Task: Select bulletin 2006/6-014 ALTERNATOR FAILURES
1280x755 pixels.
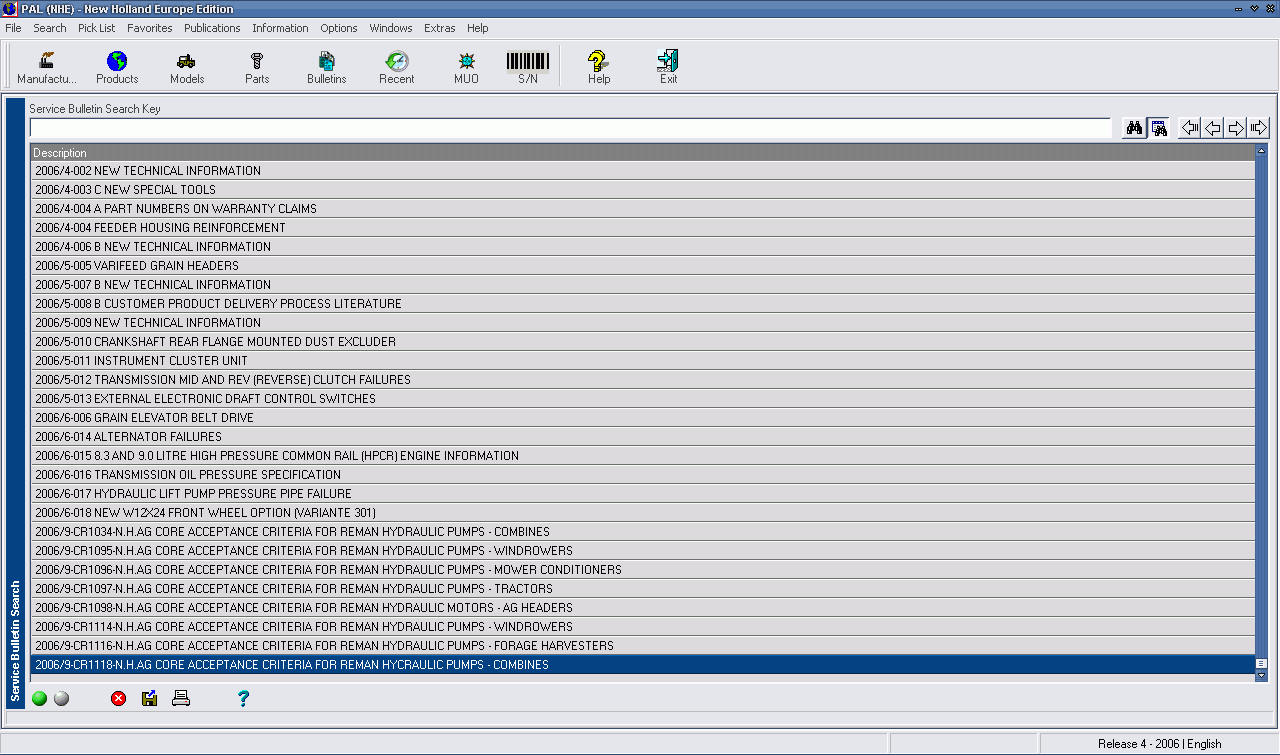Action: 128,437
